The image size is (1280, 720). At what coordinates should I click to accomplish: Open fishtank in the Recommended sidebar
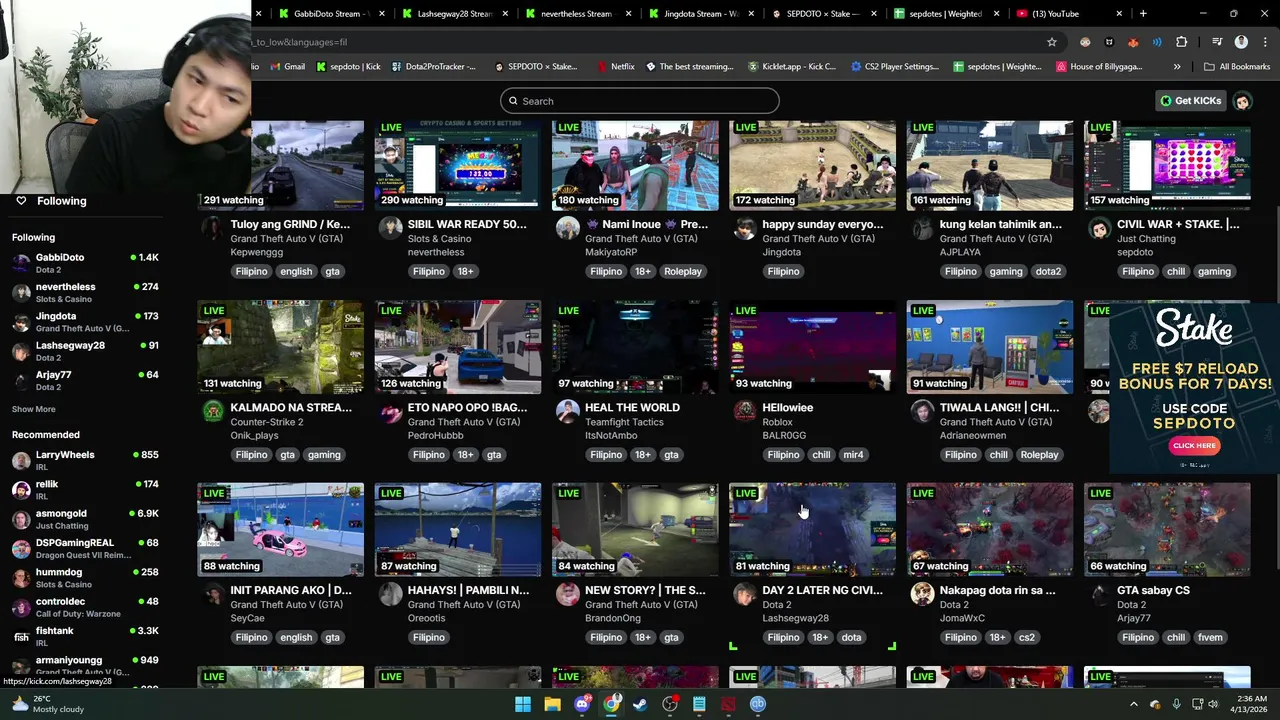point(86,636)
